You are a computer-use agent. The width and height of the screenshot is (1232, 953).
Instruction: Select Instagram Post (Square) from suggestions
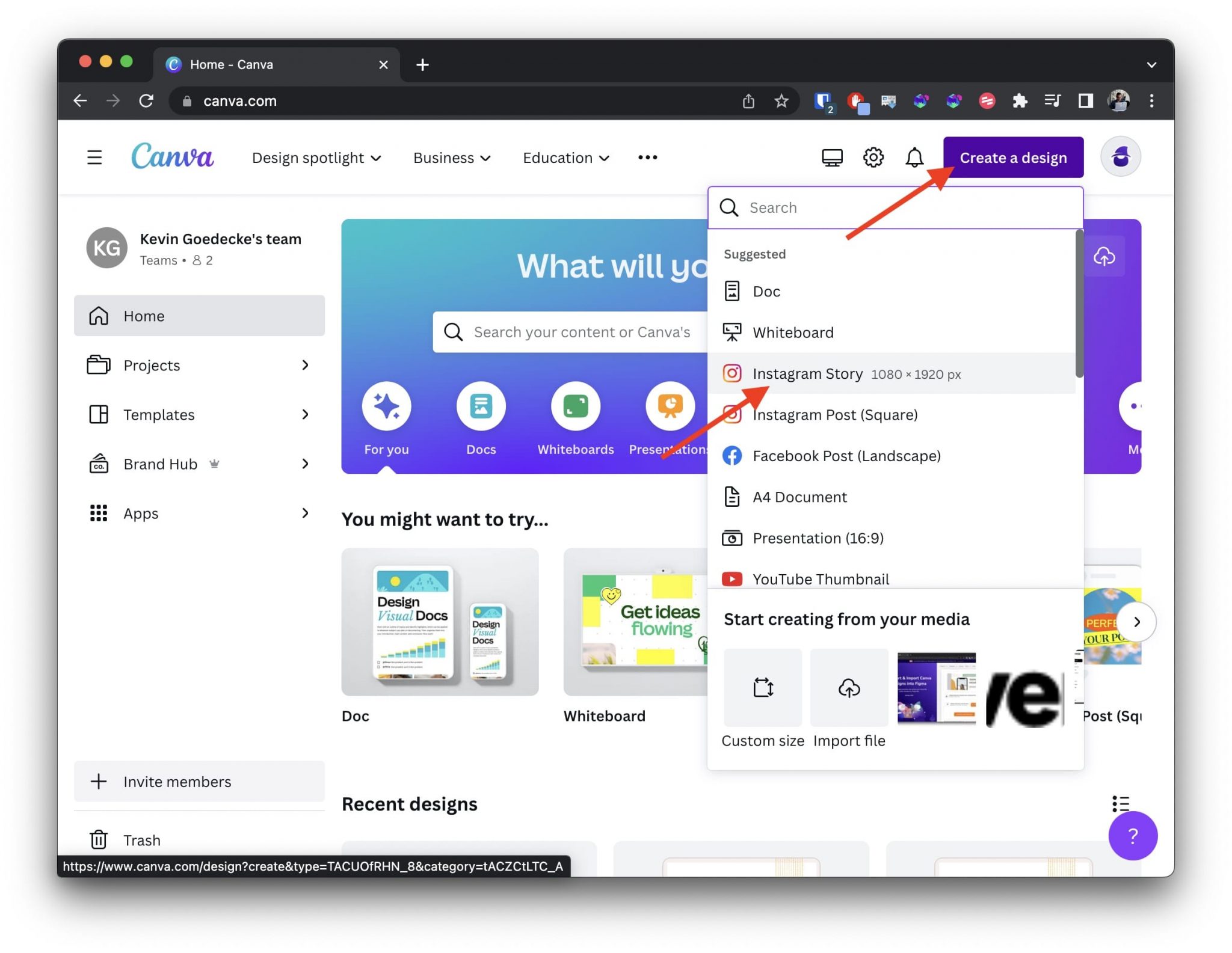(835, 414)
